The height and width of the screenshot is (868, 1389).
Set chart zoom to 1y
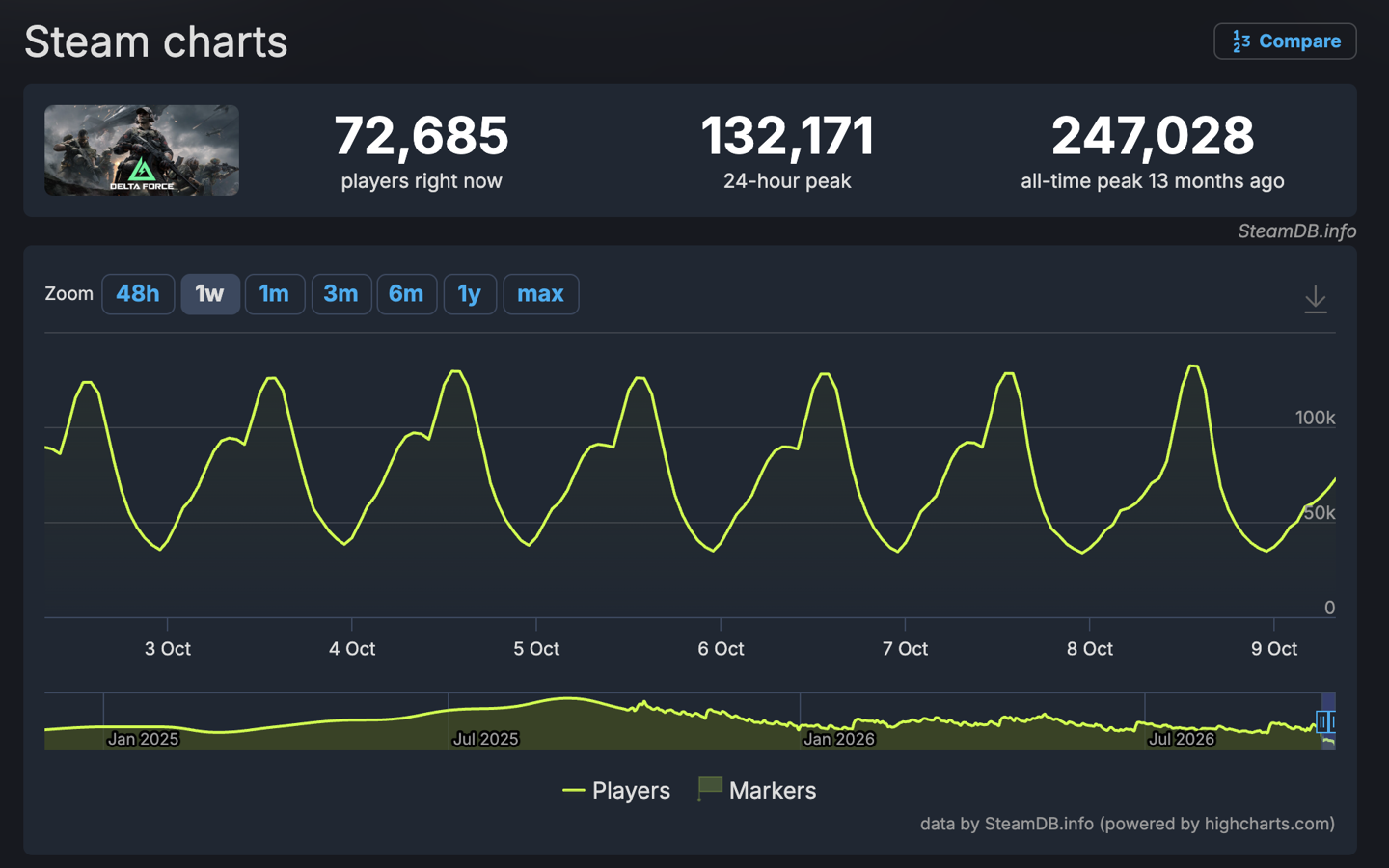tap(470, 294)
